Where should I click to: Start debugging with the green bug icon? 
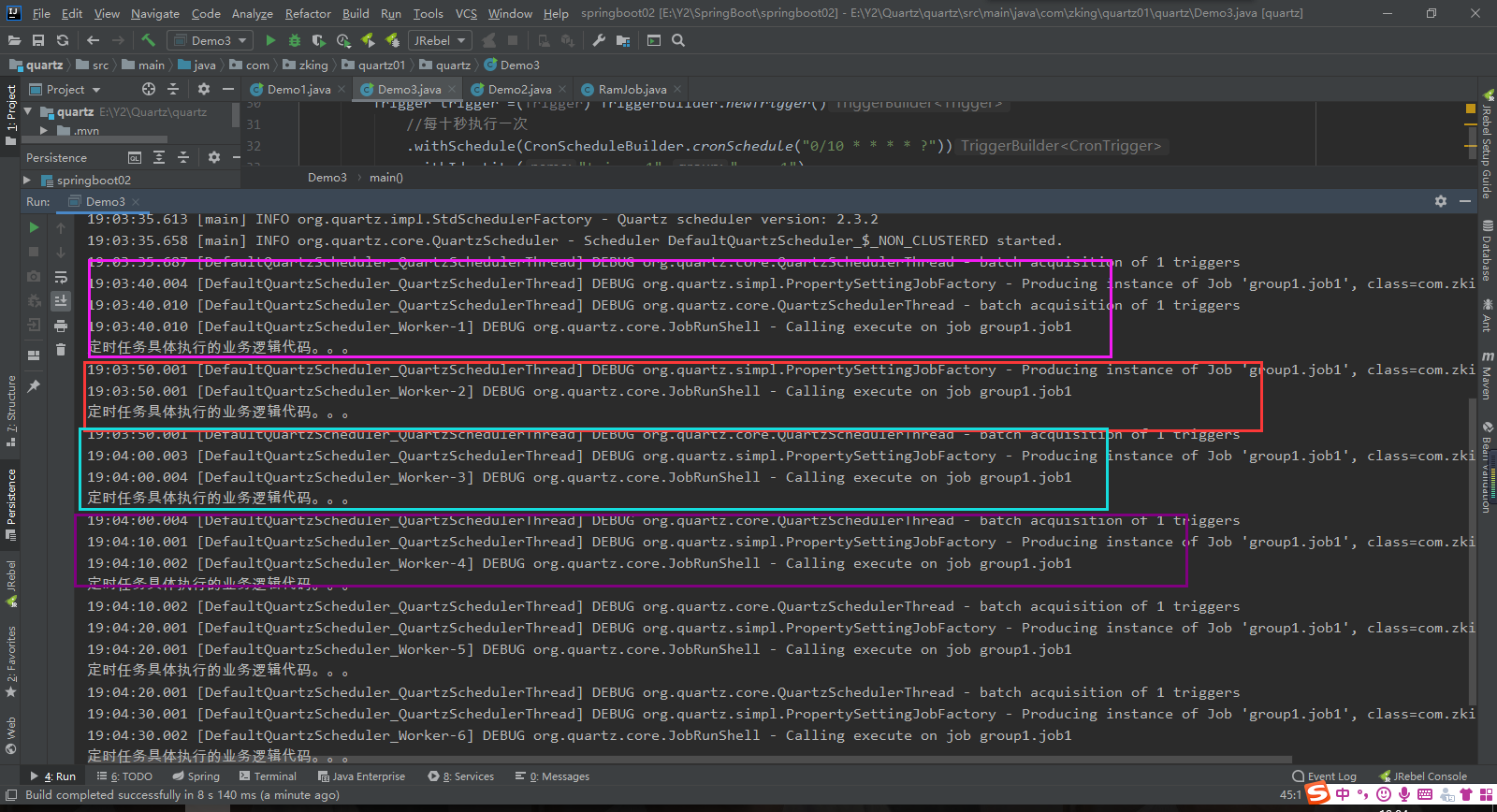point(295,40)
